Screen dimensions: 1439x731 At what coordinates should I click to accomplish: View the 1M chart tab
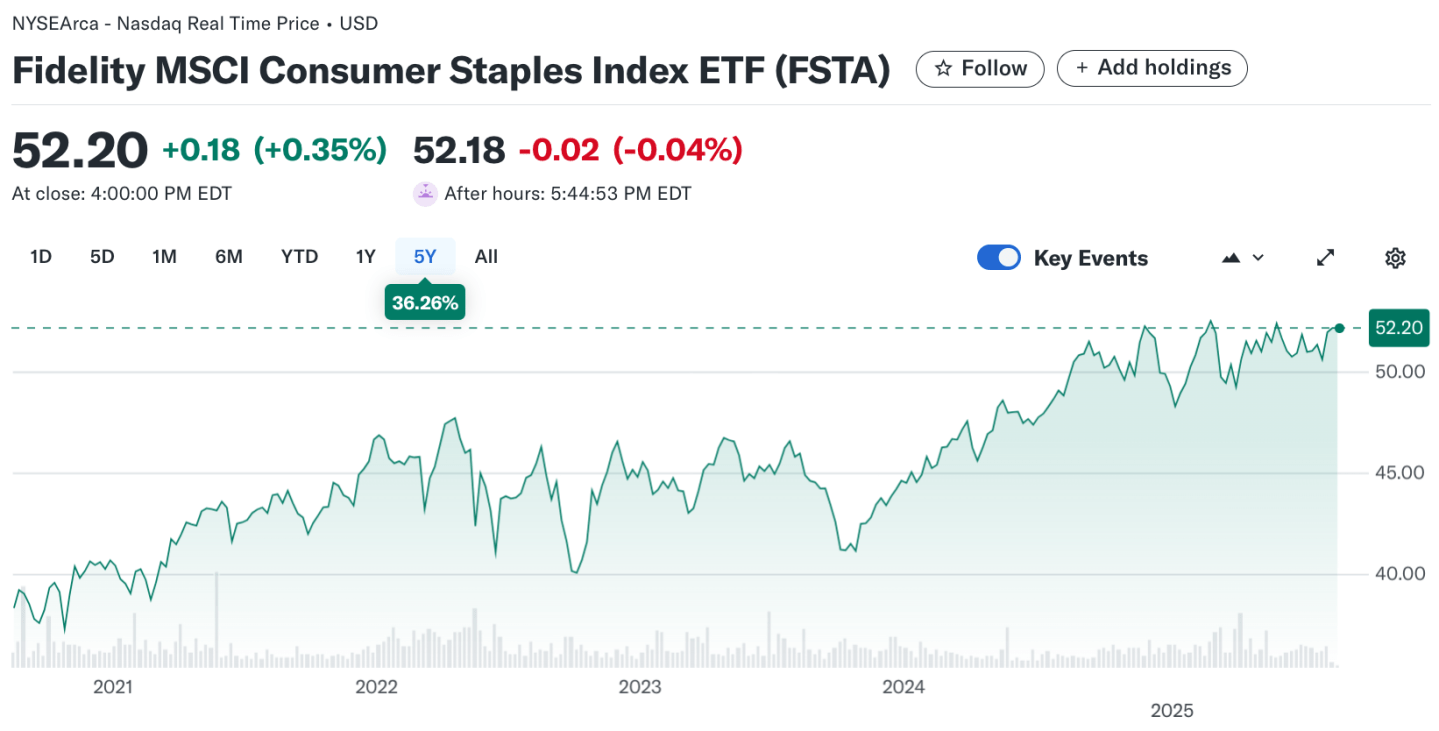tap(164, 256)
